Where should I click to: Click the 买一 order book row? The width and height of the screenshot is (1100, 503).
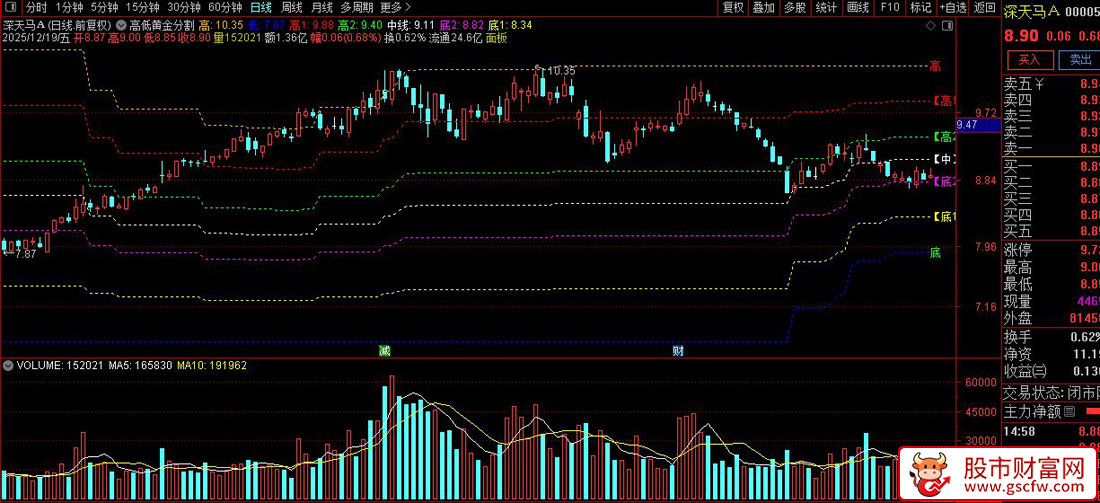1051,166
